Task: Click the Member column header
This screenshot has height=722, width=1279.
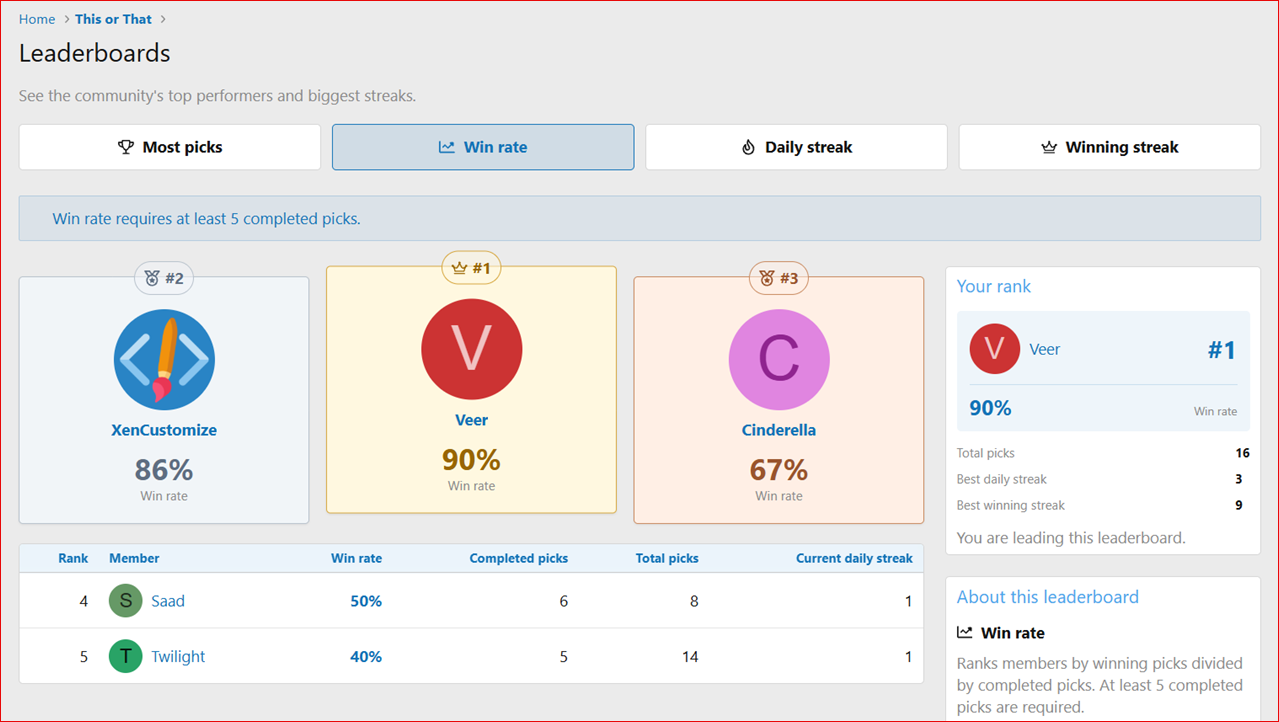Action: pyautogui.click(x=134, y=558)
